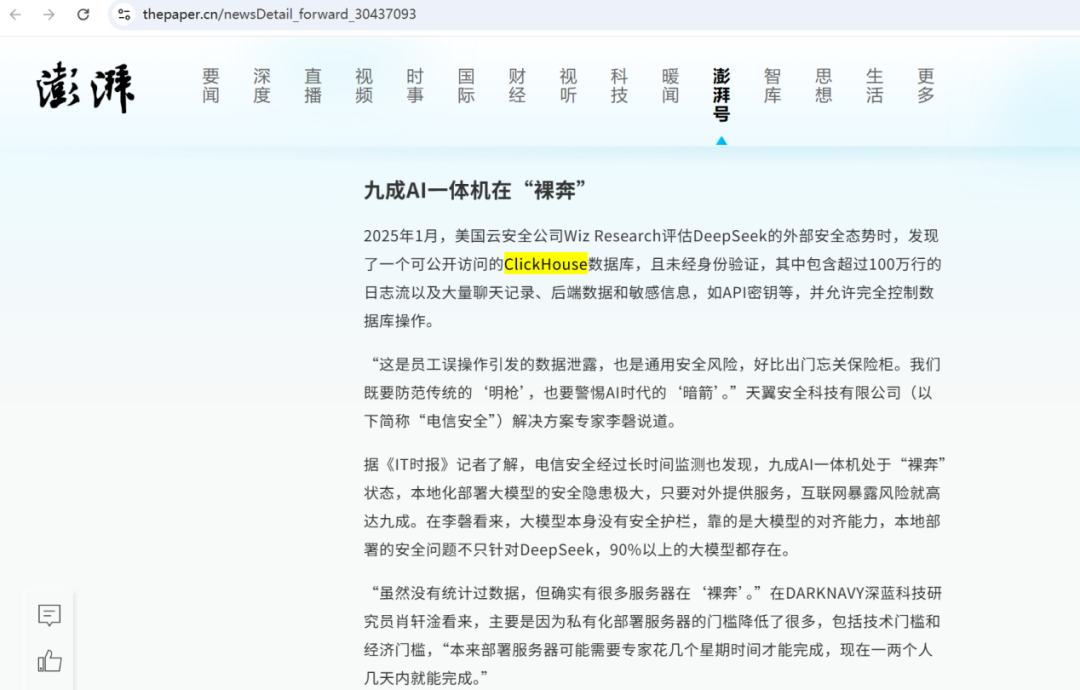Open the 视听 navigation tab
Screen dimensions: 1080x690
(568, 86)
